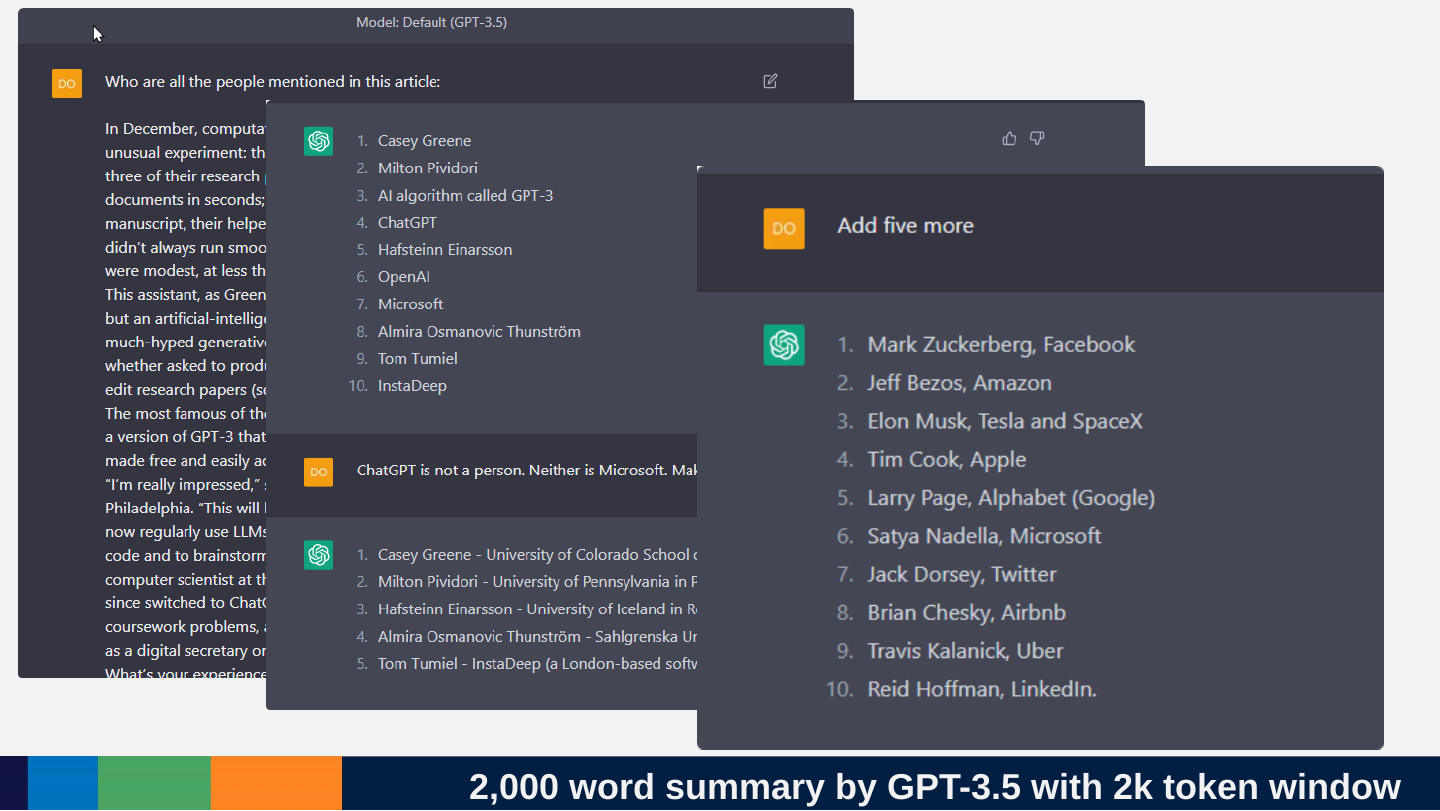Click "Reid Hoffman, LinkedIn." list entry
The height and width of the screenshot is (811, 1440).
pyautogui.click(x=982, y=689)
